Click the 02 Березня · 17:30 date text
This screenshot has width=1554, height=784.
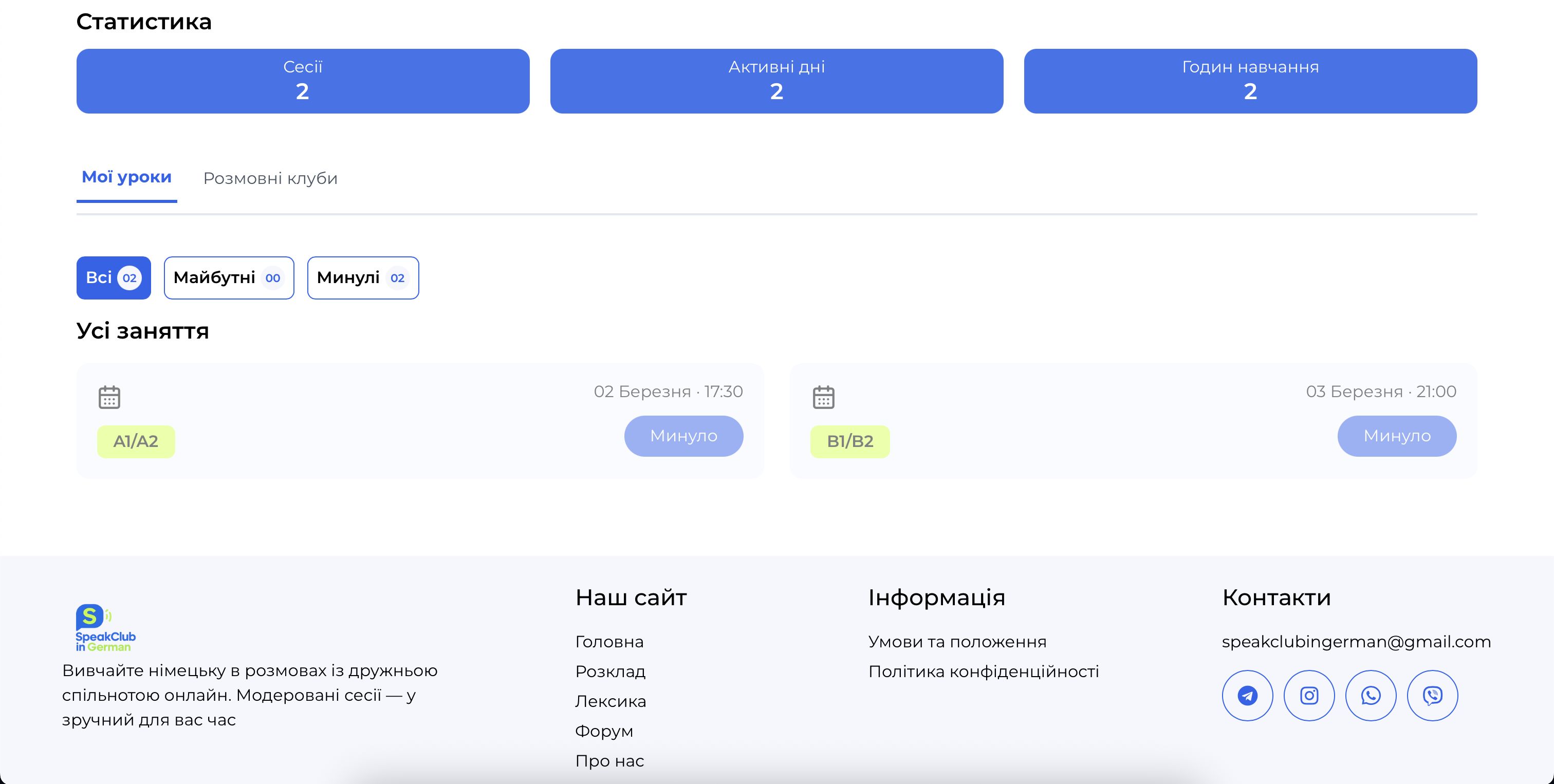click(x=668, y=391)
